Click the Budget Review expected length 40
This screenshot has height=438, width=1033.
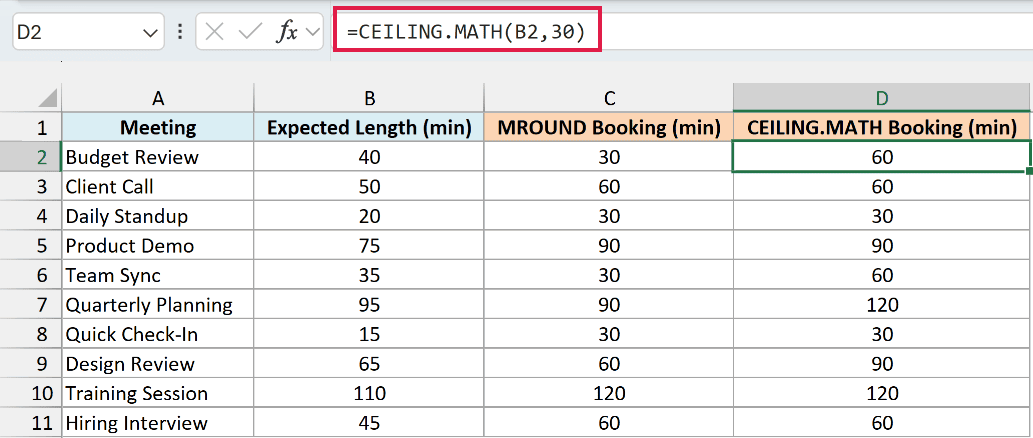click(x=370, y=157)
